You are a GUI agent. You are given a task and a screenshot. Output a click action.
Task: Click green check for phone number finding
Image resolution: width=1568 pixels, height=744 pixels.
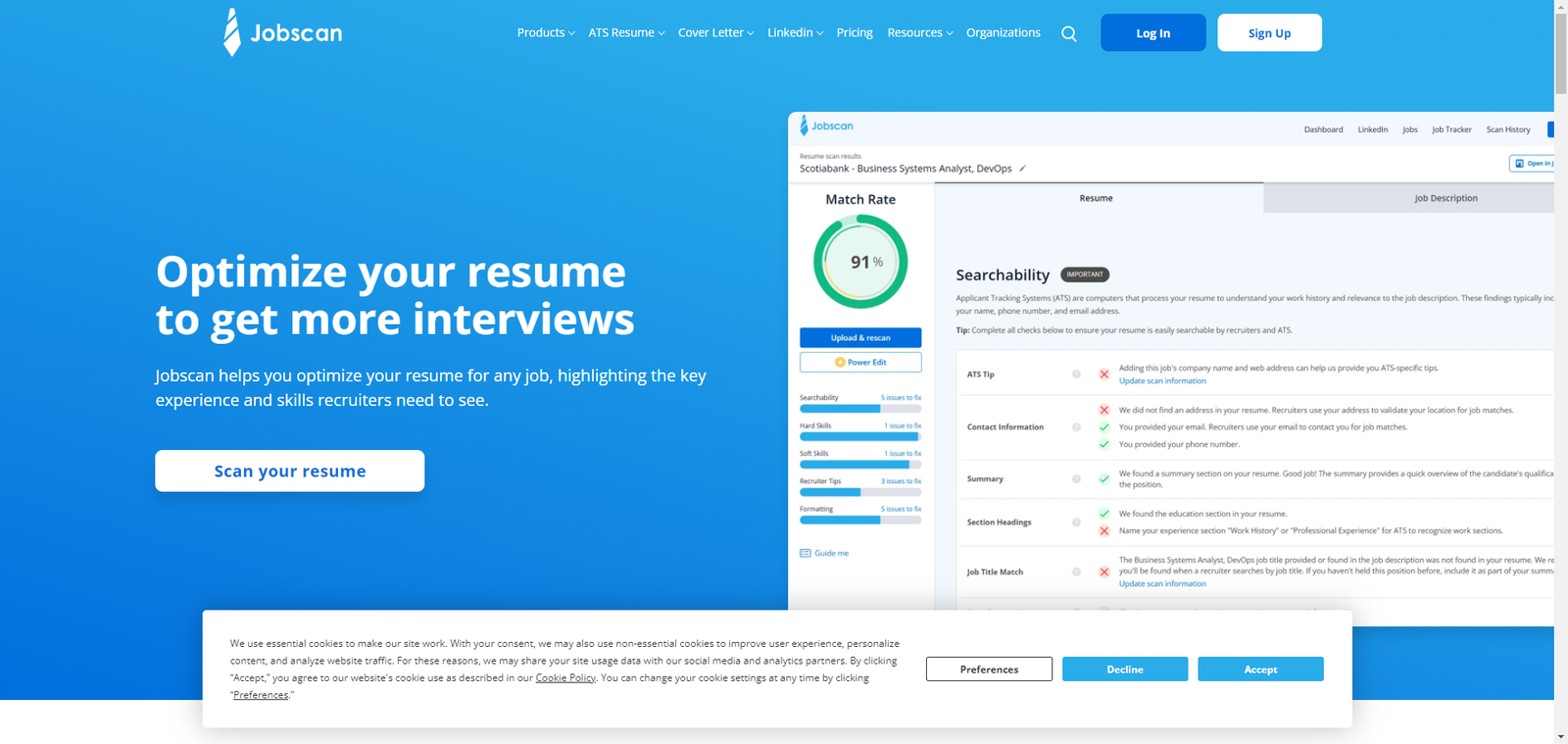[x=1104, y=444]
